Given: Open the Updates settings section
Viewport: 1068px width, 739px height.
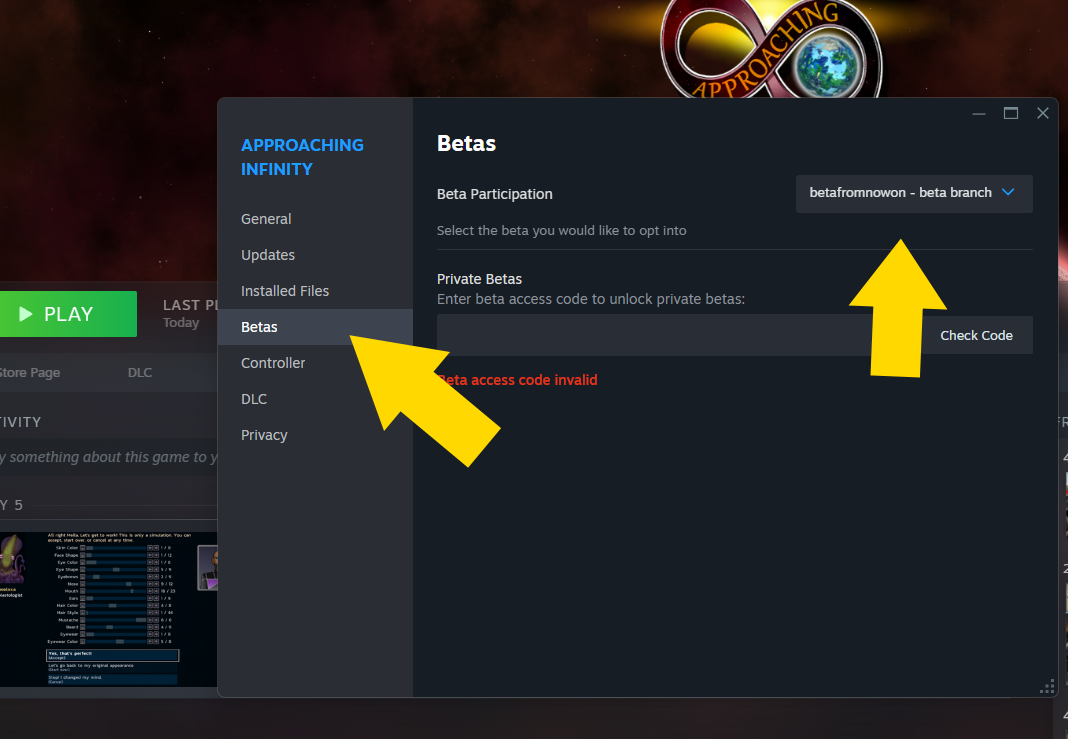Looking at the screenshot, I should (315, 255).
